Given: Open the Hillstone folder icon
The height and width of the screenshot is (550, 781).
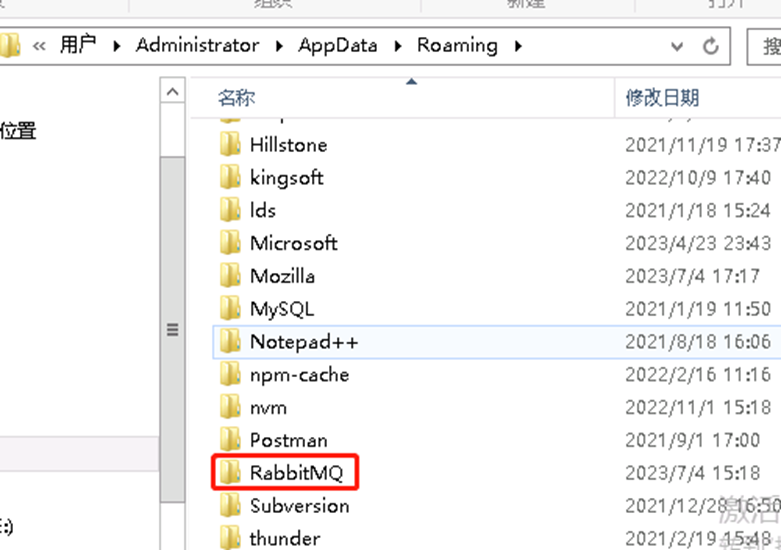Looking at the screenshot, I should click(231, 144).
